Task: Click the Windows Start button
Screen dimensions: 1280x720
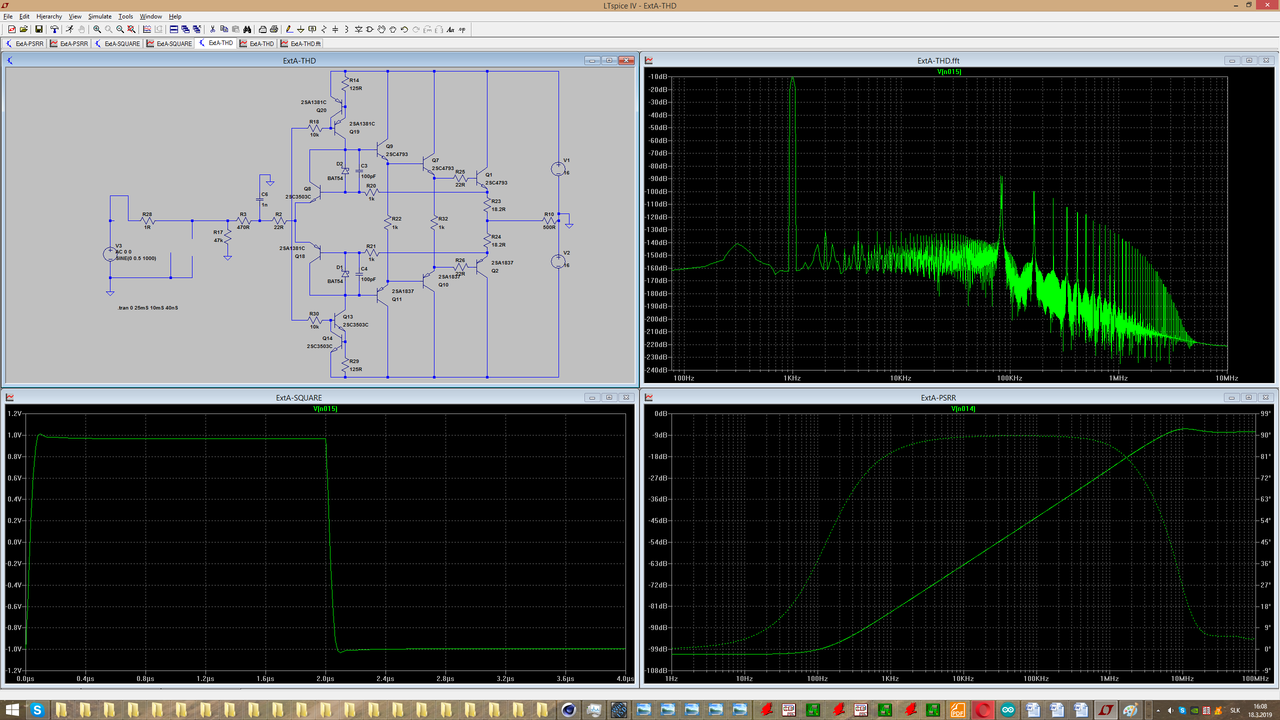Action: pos(10,710)
